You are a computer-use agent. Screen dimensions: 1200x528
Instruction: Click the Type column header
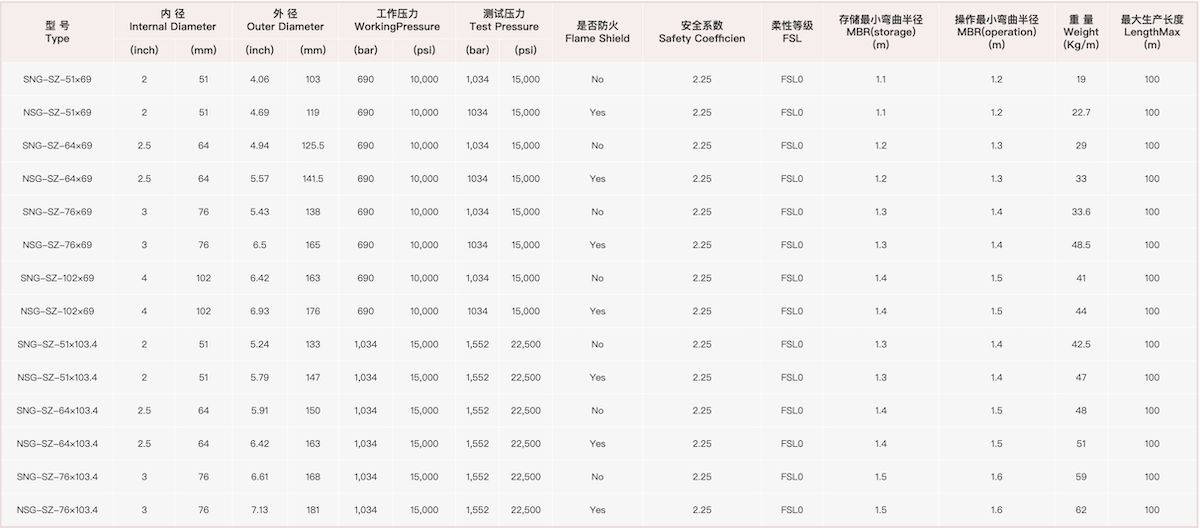(x=57, y=31)
